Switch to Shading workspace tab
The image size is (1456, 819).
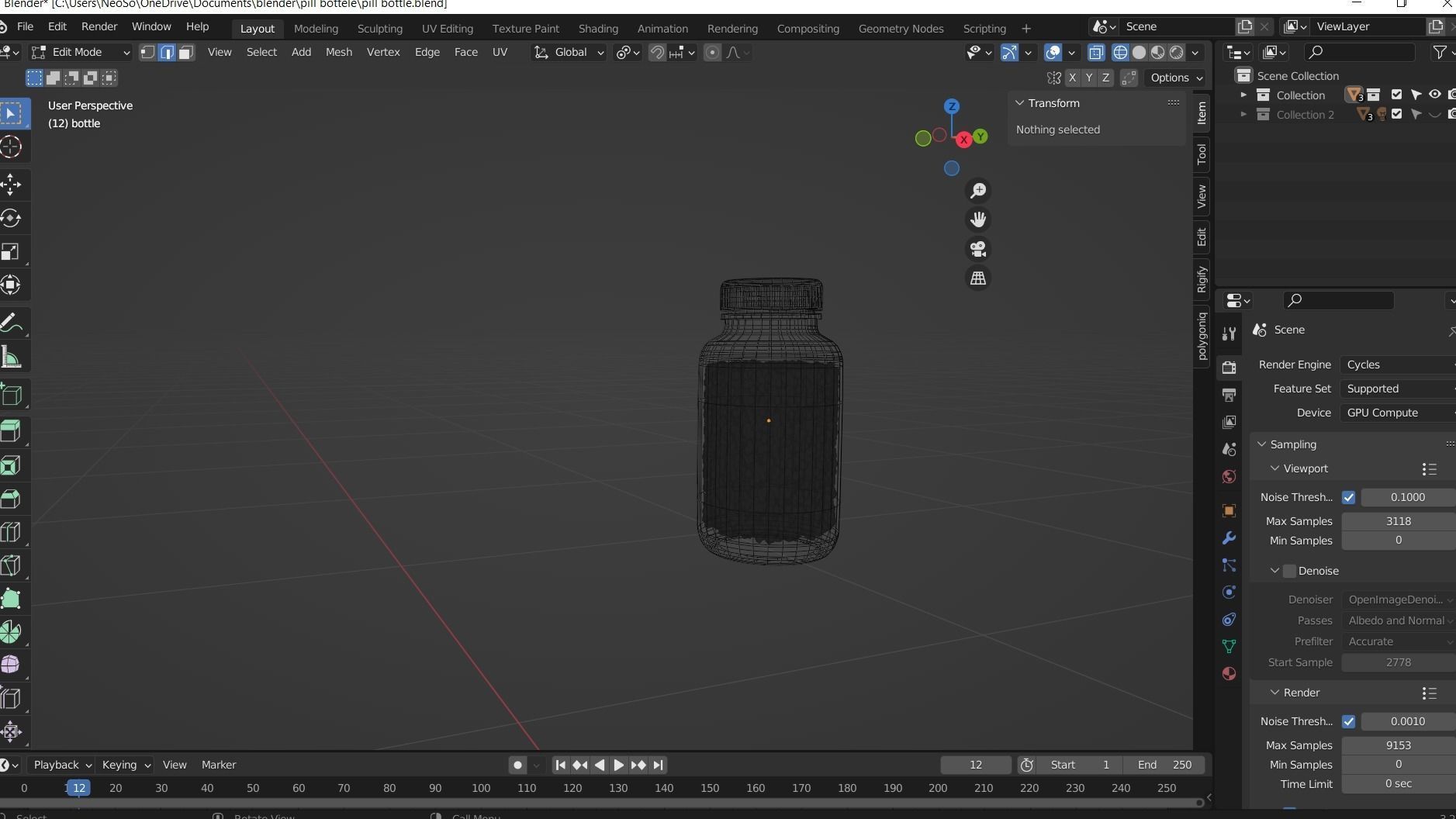tap(598, 28)
